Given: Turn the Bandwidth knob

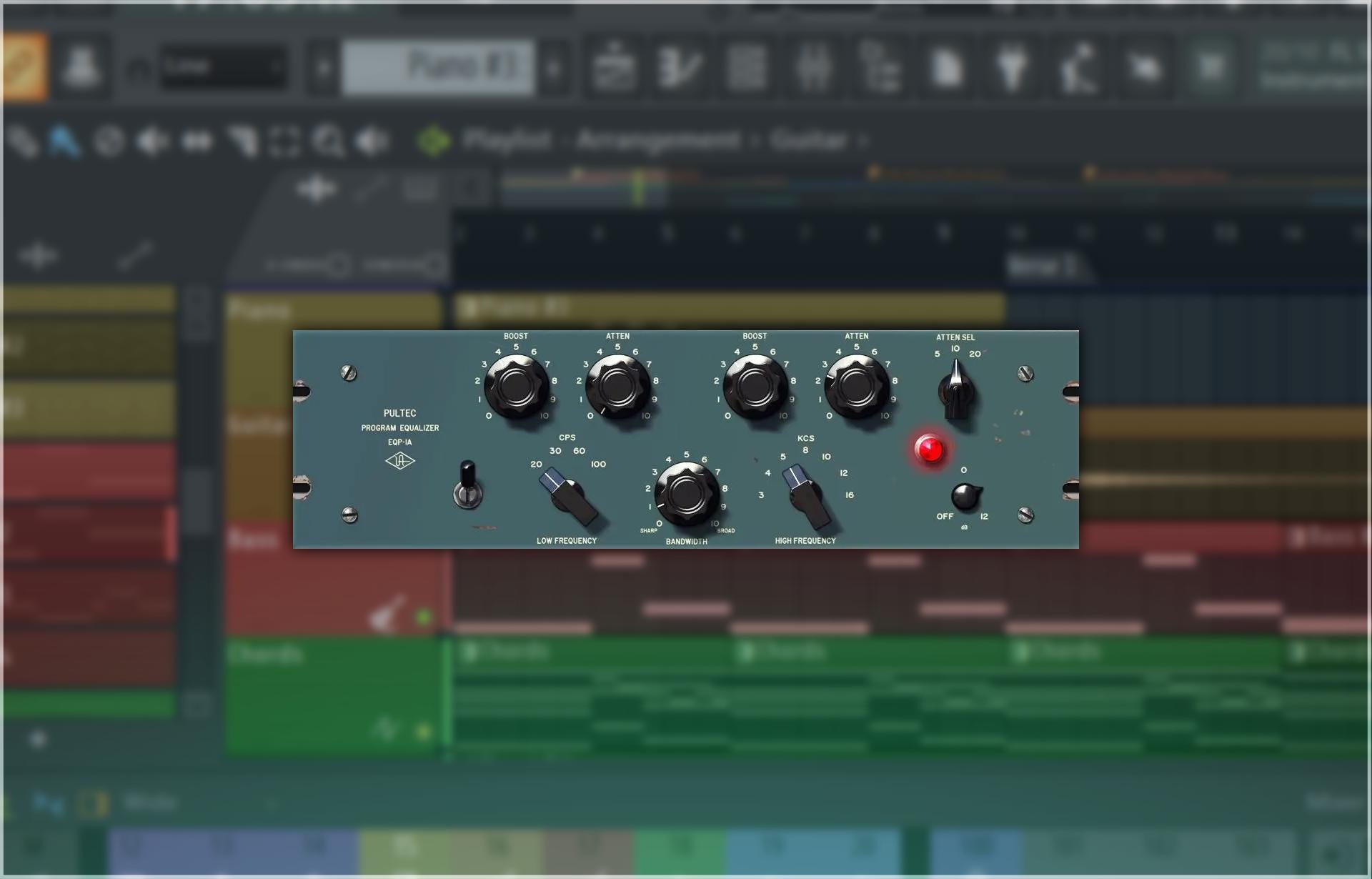Looking at the screenshot, I should point(687,493).
